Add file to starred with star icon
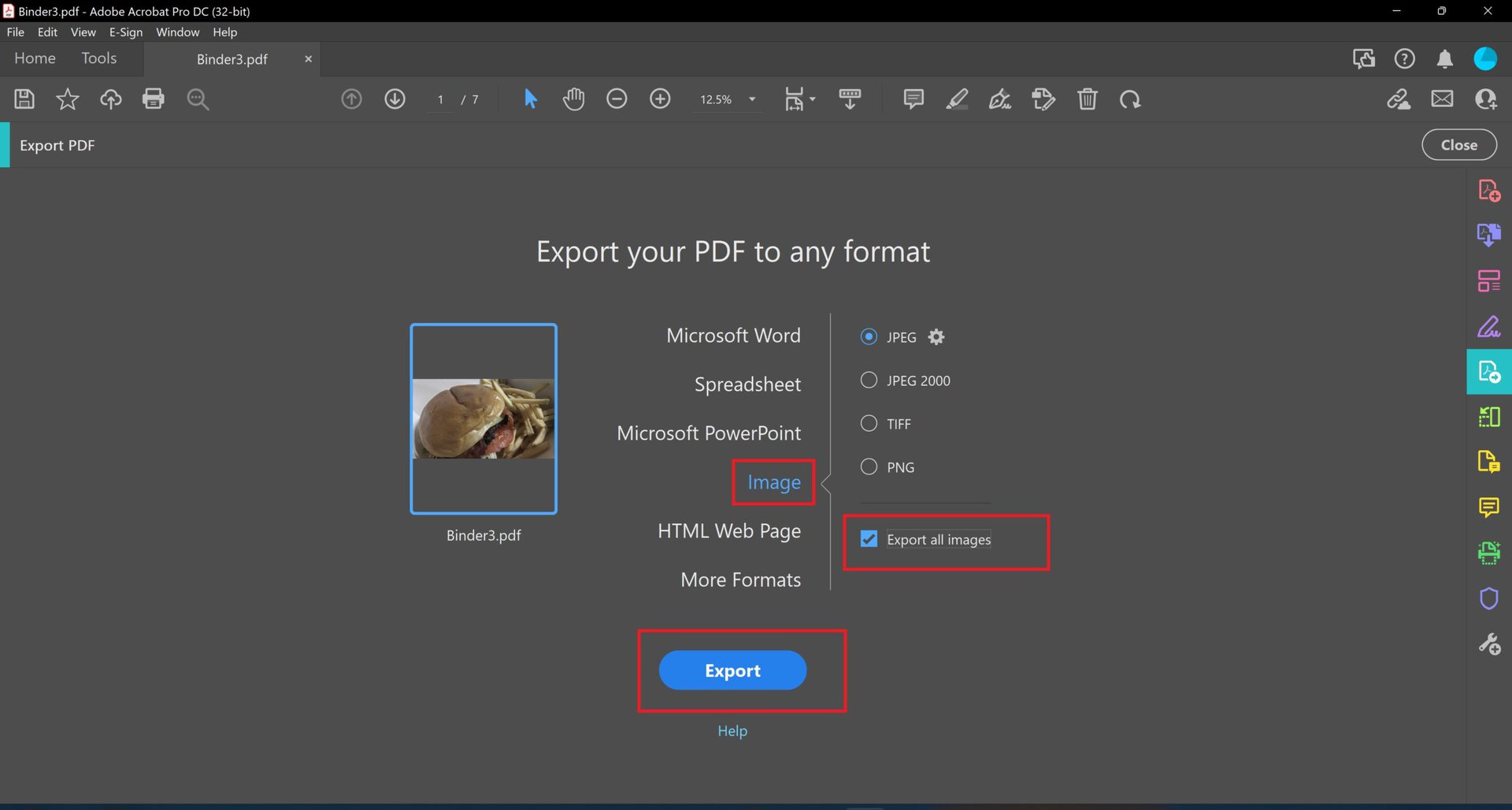The width and height of the screenshot is (1512, 810). [68, 99]
